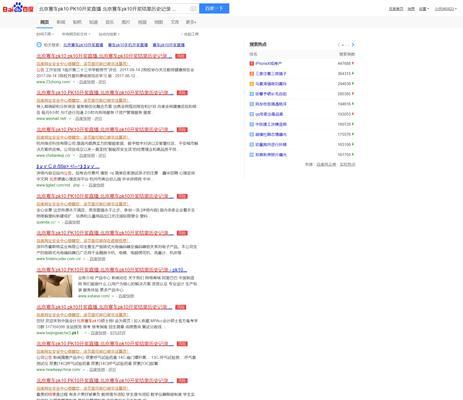Open the second related search suggestion link

(128, 45)
